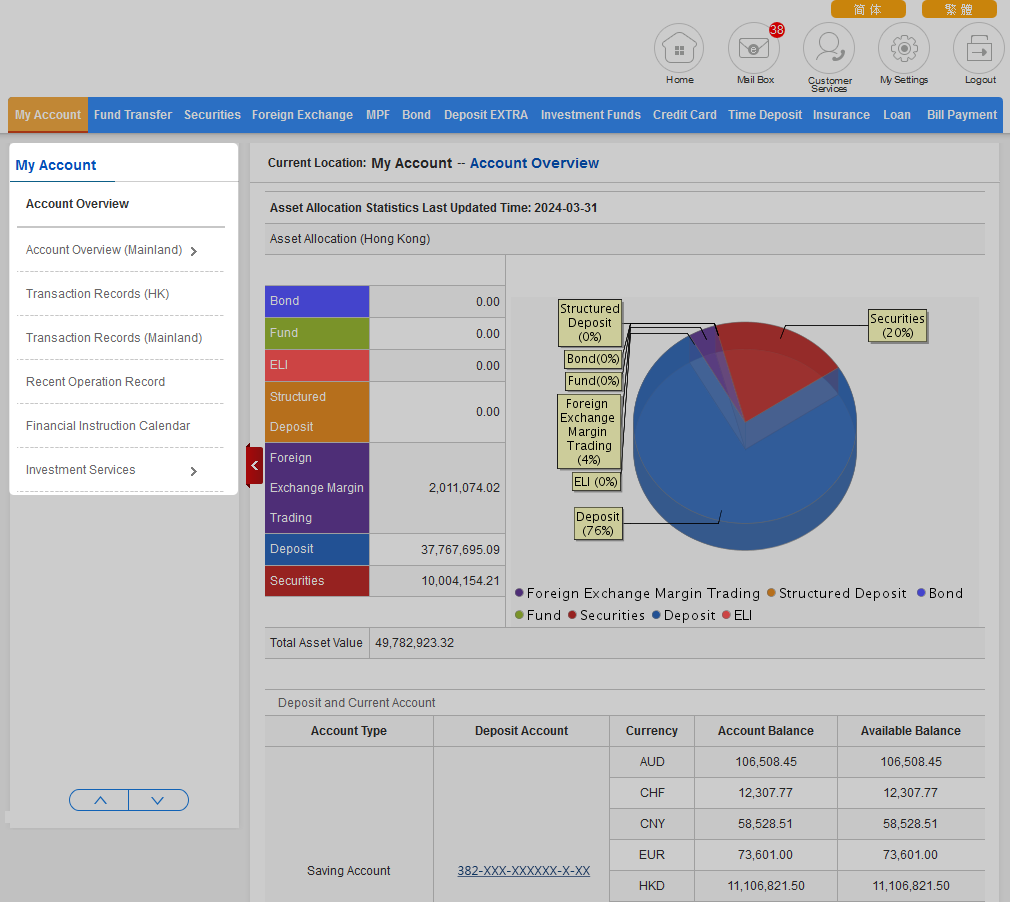
Task: Switch language to Simplified Chinese
Action: [867, 9]
